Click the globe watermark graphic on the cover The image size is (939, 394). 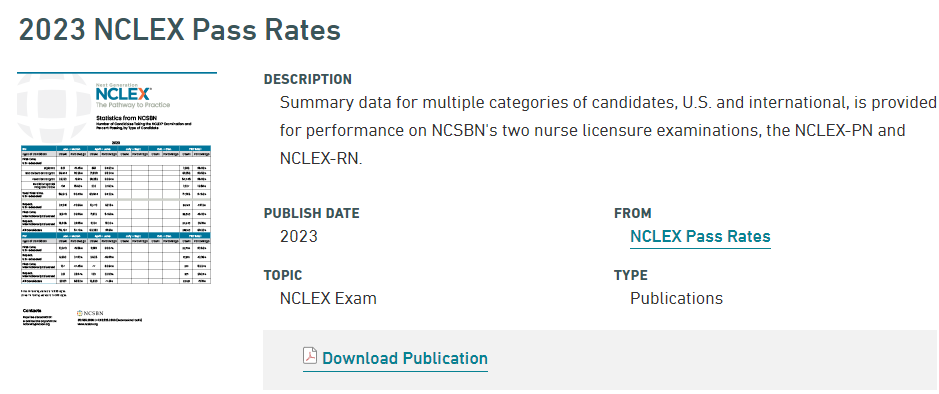[53, 107]
